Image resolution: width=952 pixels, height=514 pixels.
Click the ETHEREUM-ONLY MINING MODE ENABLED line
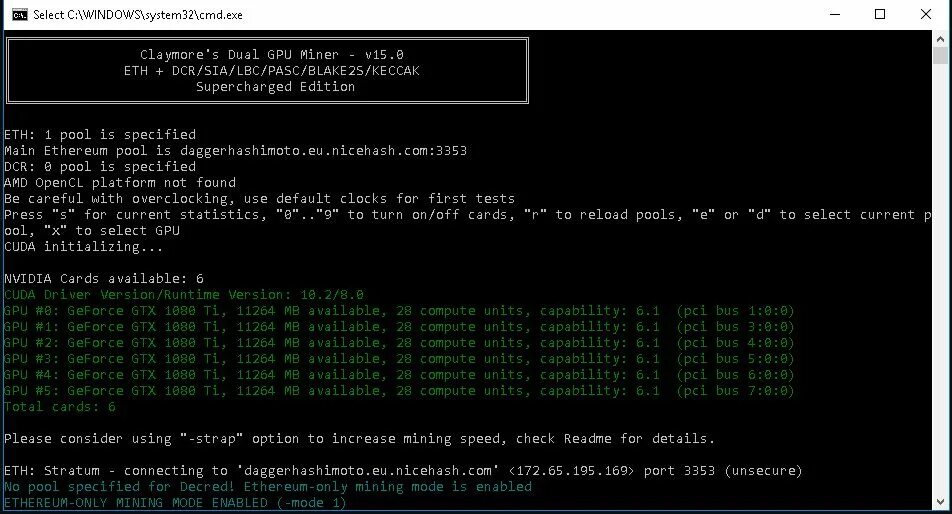[x=175, y=502]
